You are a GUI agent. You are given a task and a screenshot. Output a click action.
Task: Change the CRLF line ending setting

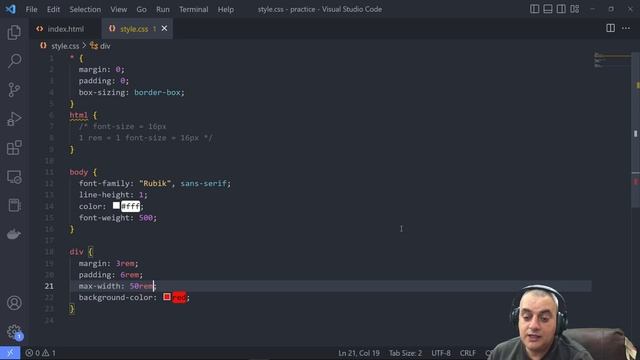coord(468,353)
